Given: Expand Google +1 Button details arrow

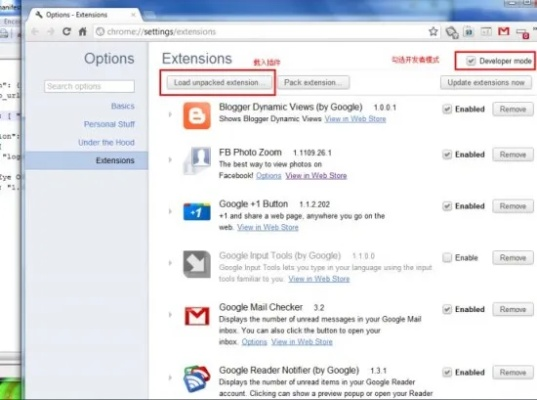Looking at the screenshot, I should click(170, 211).
